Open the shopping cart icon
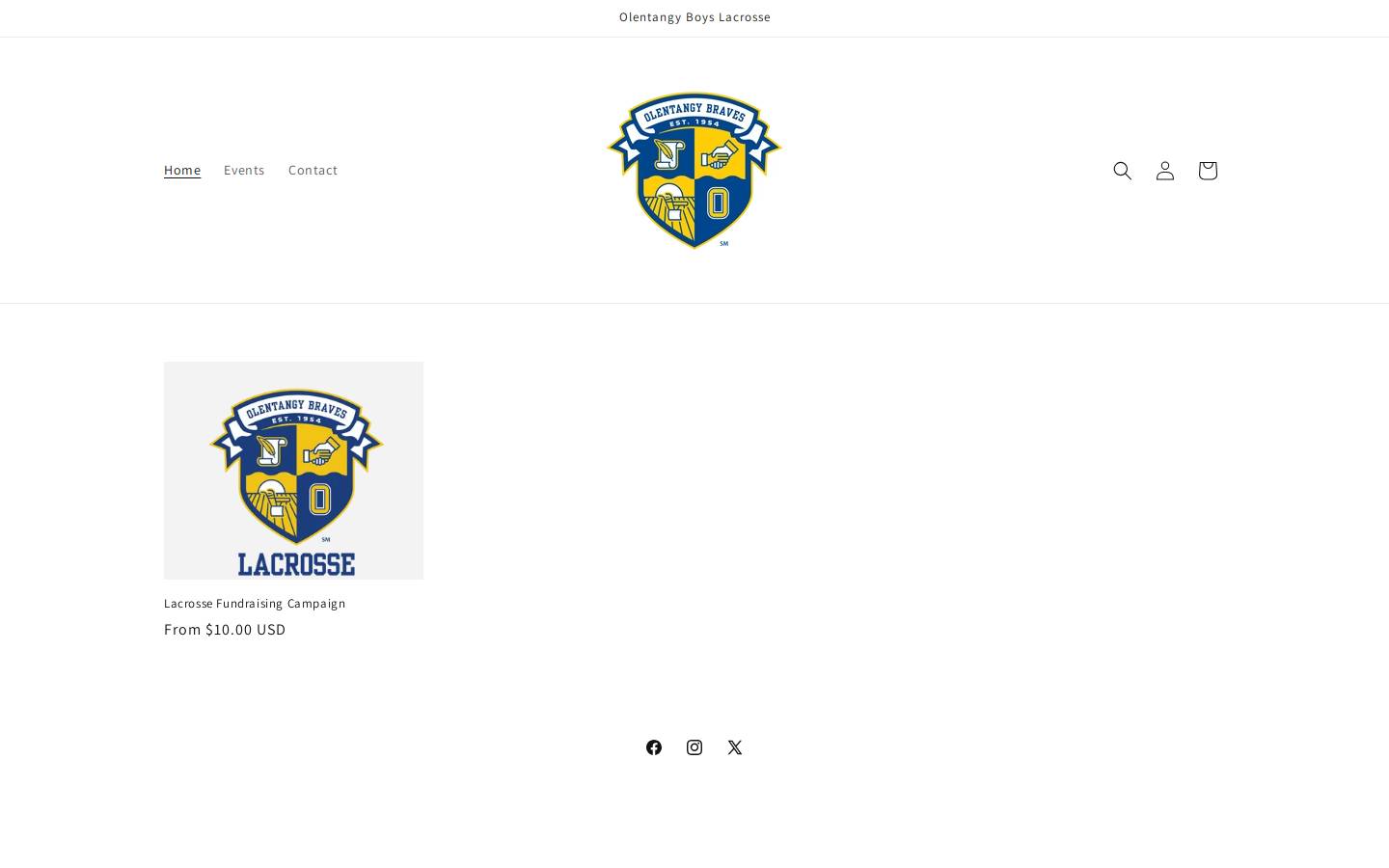 coord(1208,171)
